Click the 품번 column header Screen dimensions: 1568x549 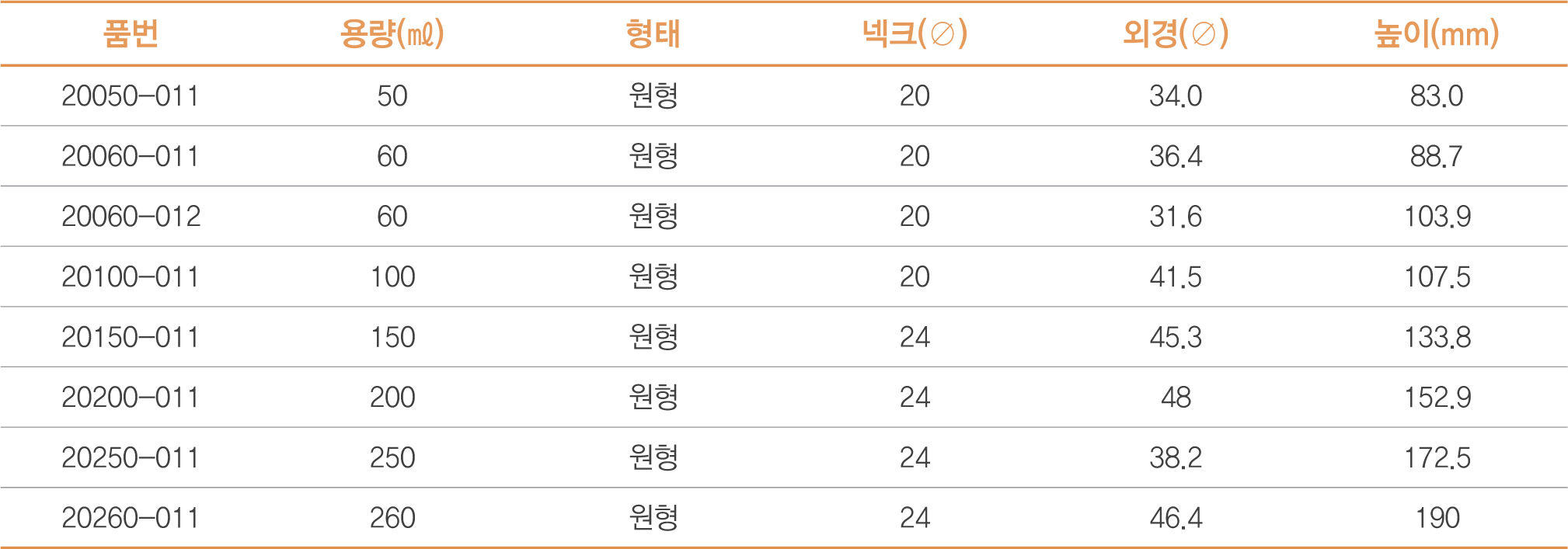[131, 34]
